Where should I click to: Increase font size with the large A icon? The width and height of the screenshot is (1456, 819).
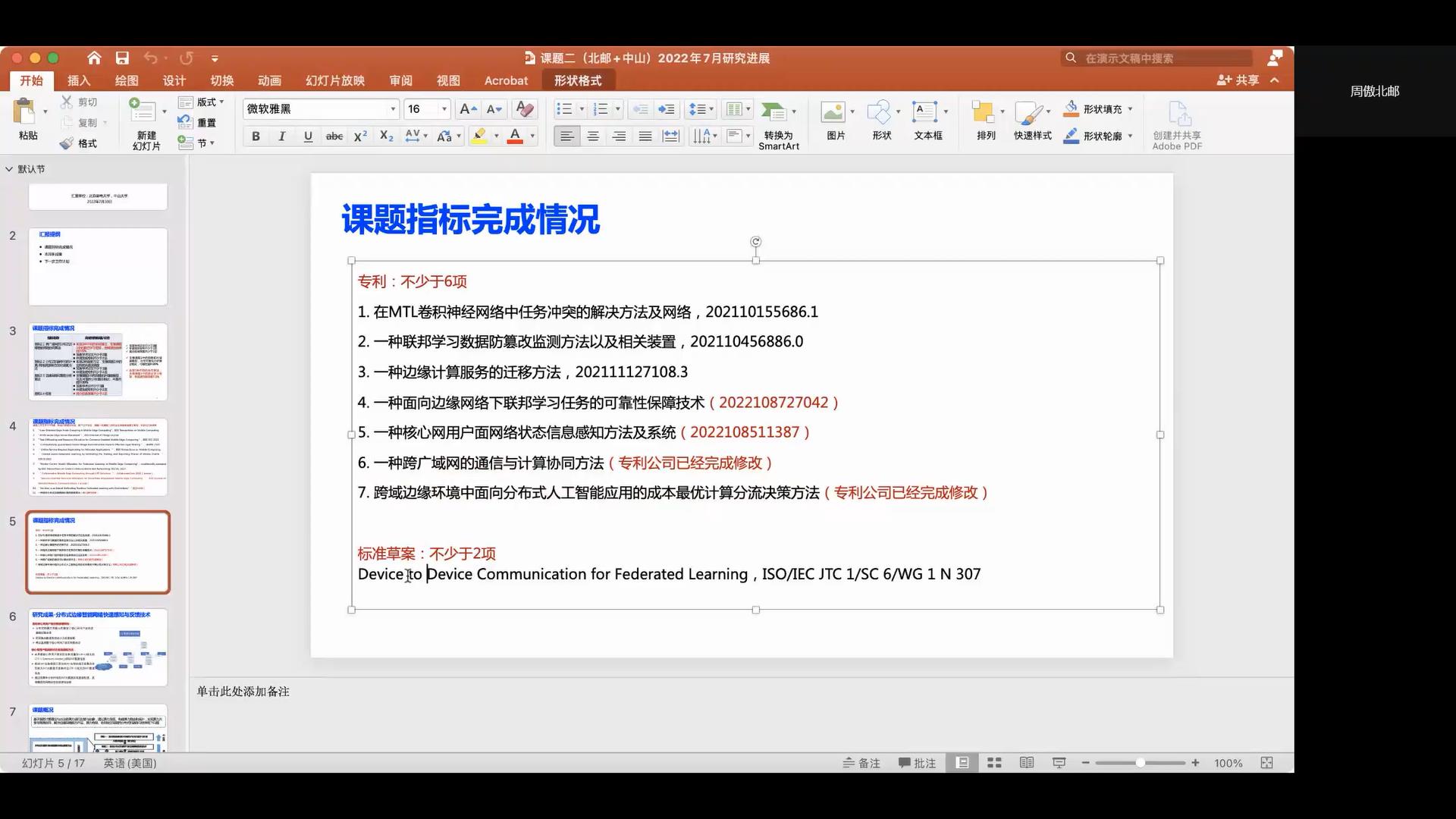(x=468, y=109)
